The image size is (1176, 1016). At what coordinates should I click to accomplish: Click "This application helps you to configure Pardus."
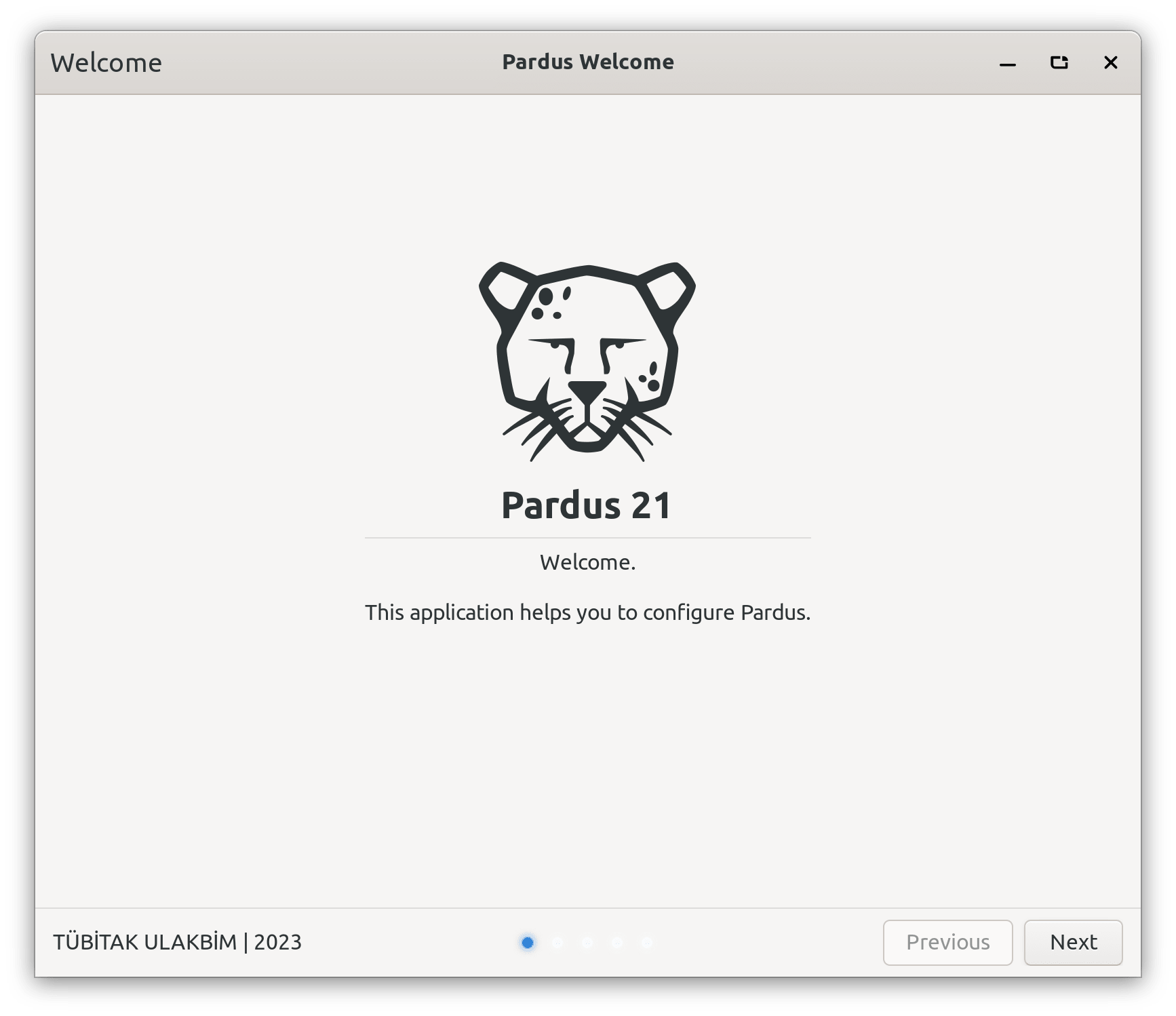pyautogui.click(x=587, y=612)
